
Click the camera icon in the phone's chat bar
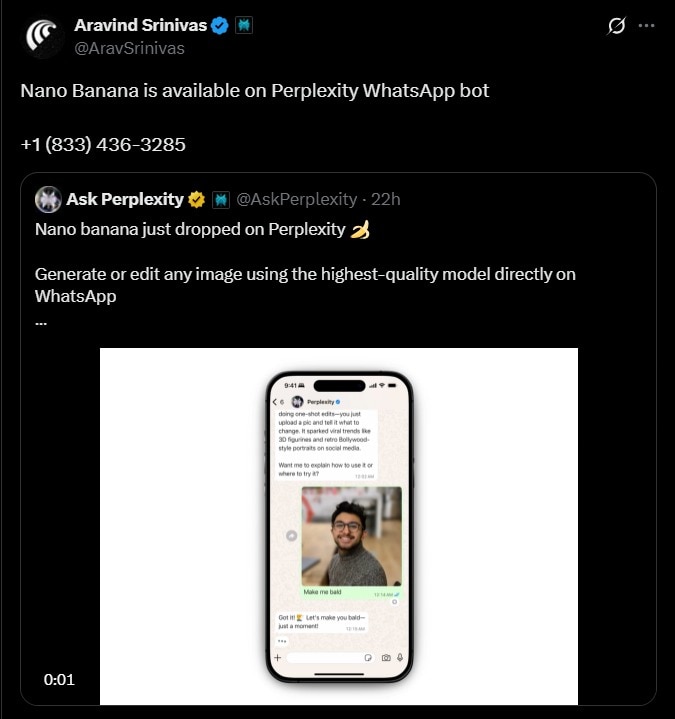coord(386,658)
